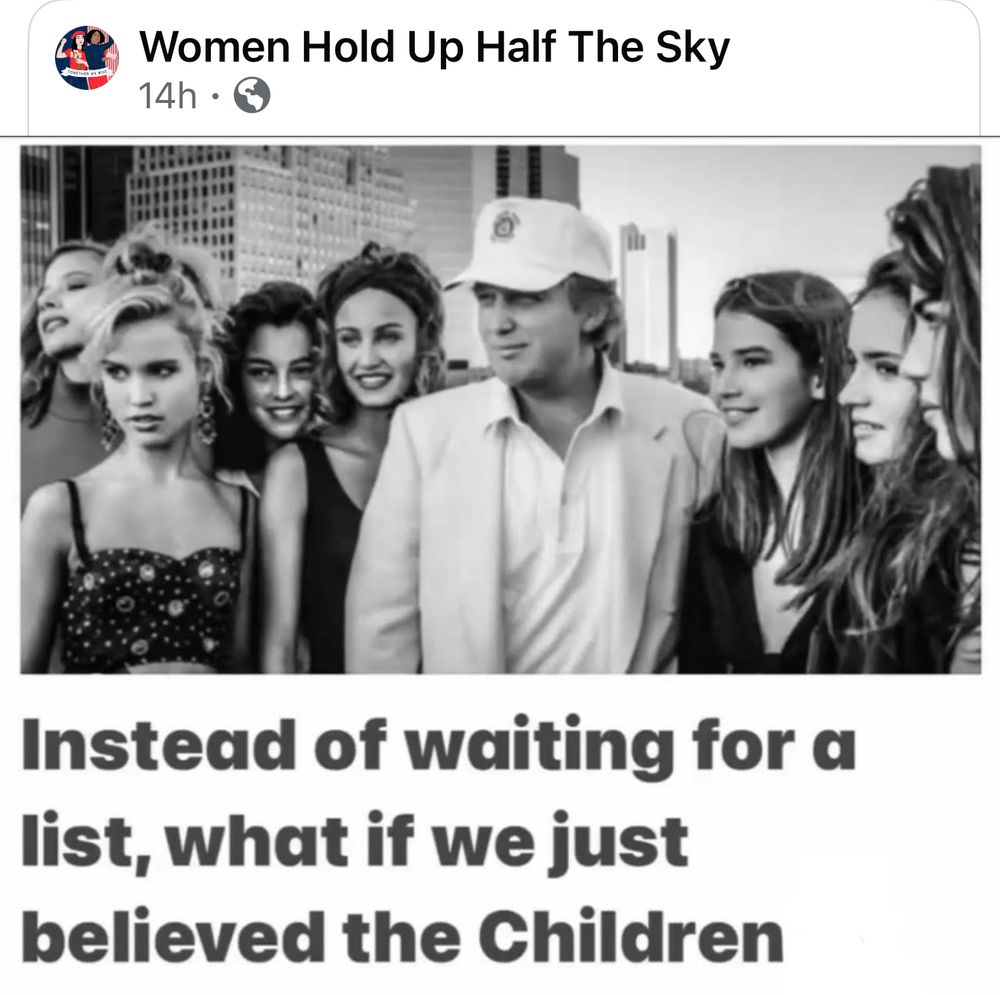Click the slim white tower behind the cap

(x=649, y=295)
